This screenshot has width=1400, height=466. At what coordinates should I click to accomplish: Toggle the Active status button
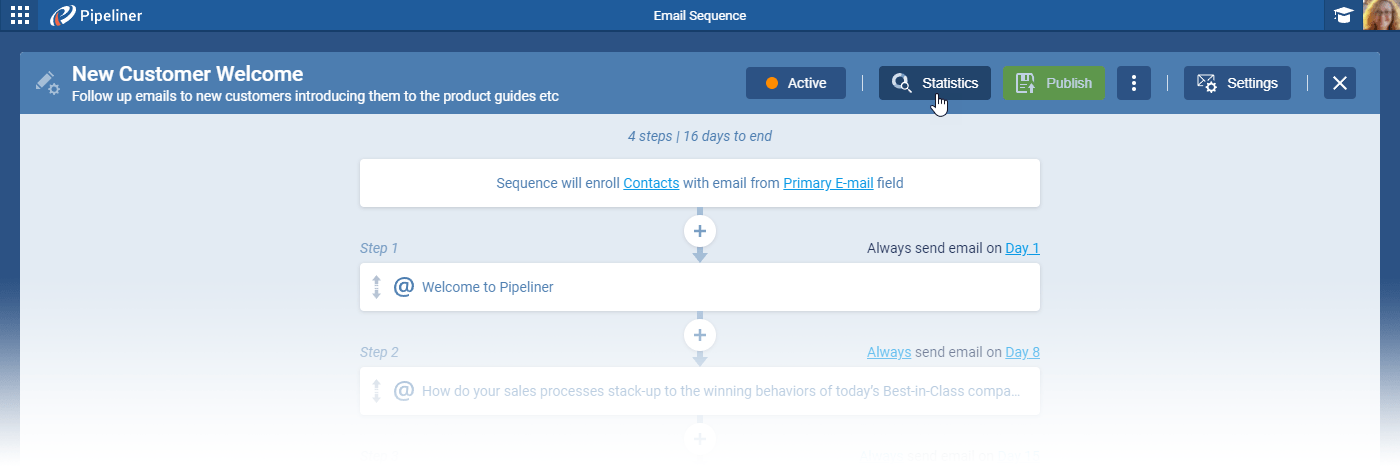[x=796, y=83]
